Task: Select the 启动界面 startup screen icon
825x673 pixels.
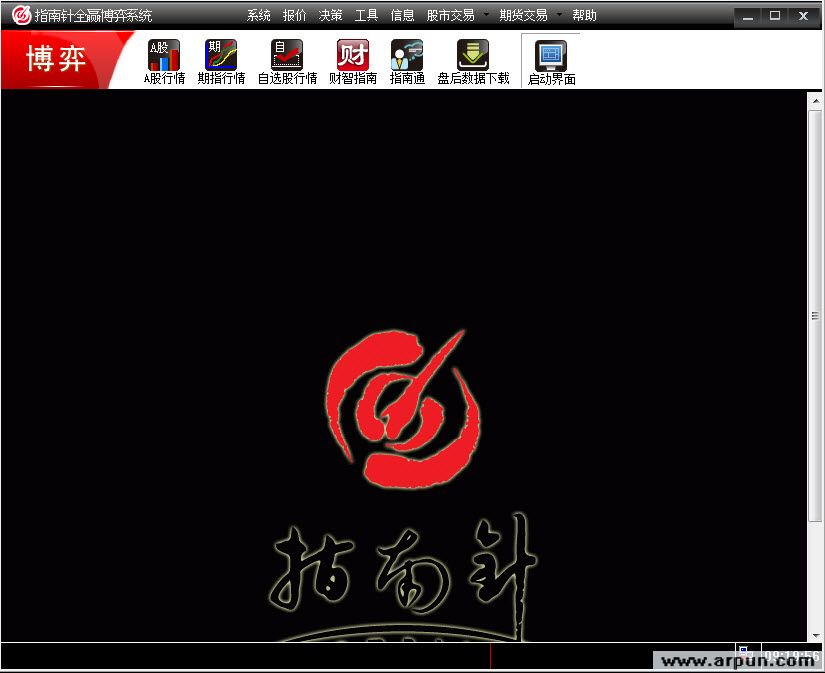Action: point(551,61)
